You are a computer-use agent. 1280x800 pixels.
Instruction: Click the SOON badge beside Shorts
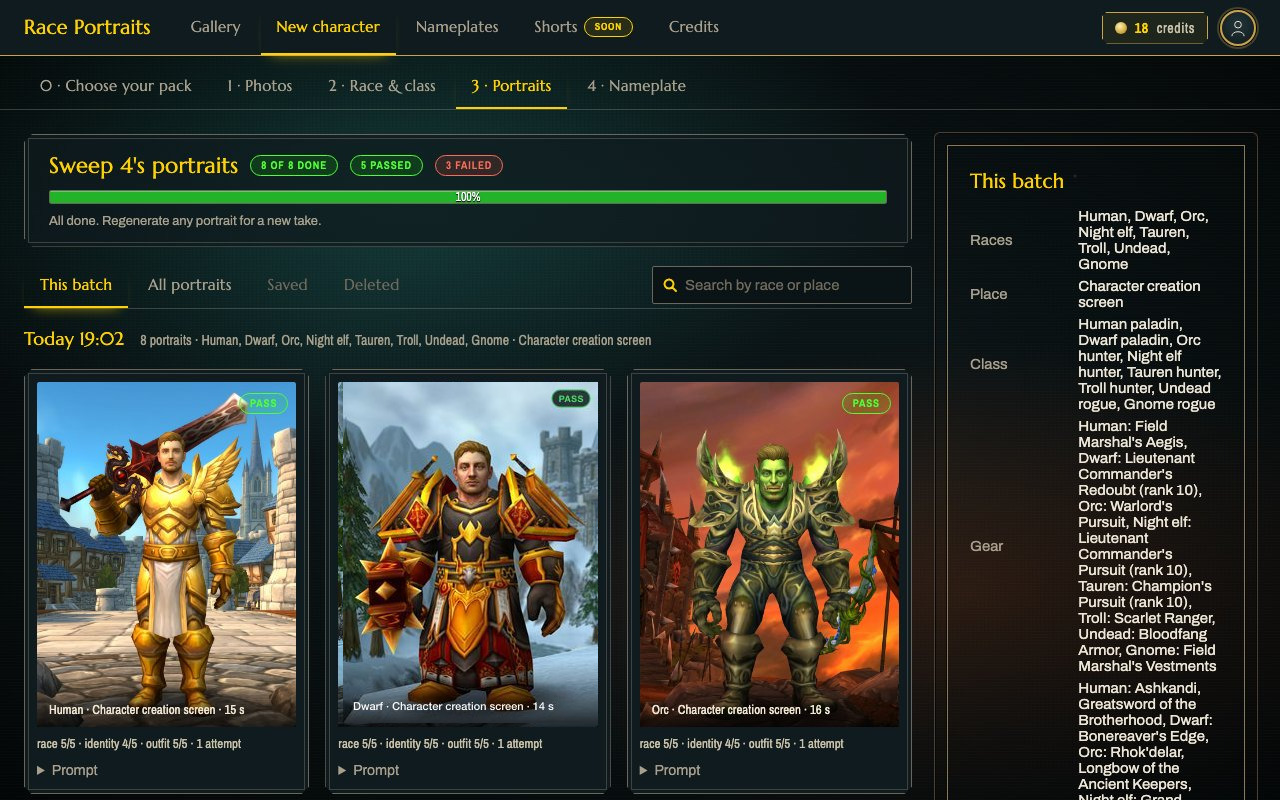pyautogui.click(x=608, y=27)
